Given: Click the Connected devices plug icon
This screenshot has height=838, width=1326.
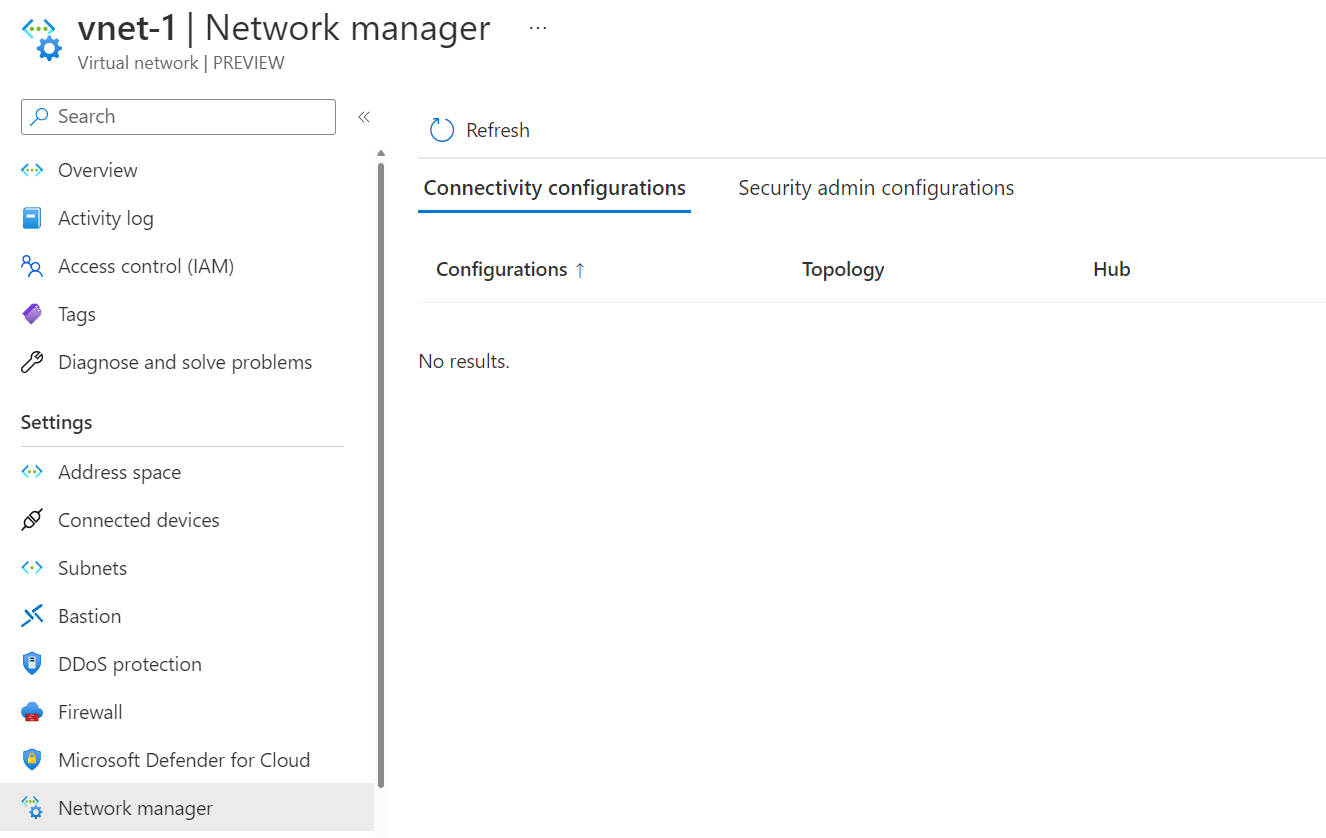Looking at the screenshot, I should [32, 520].
